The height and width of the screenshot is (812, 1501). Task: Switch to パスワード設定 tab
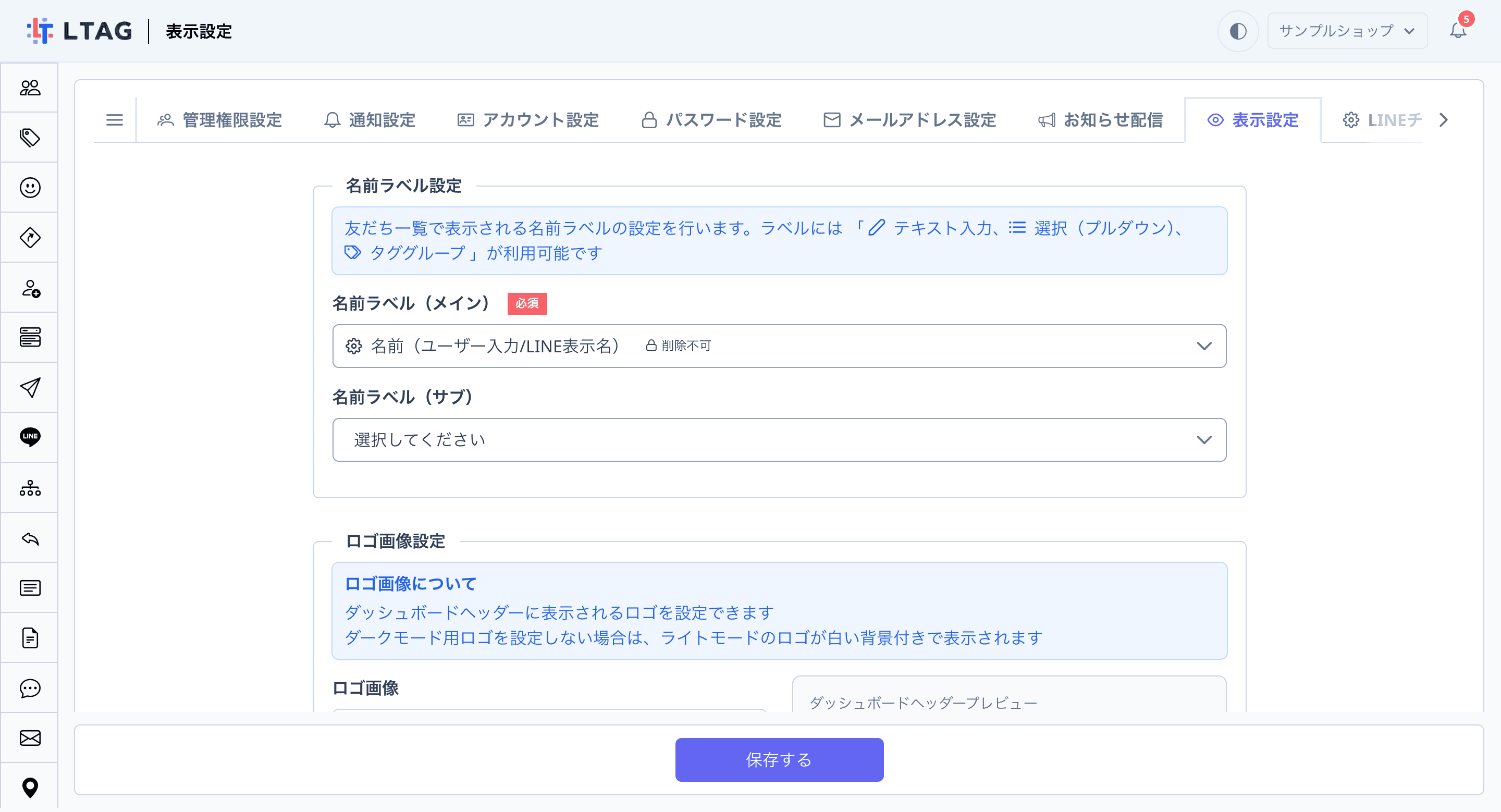click(x=711, y=120)
